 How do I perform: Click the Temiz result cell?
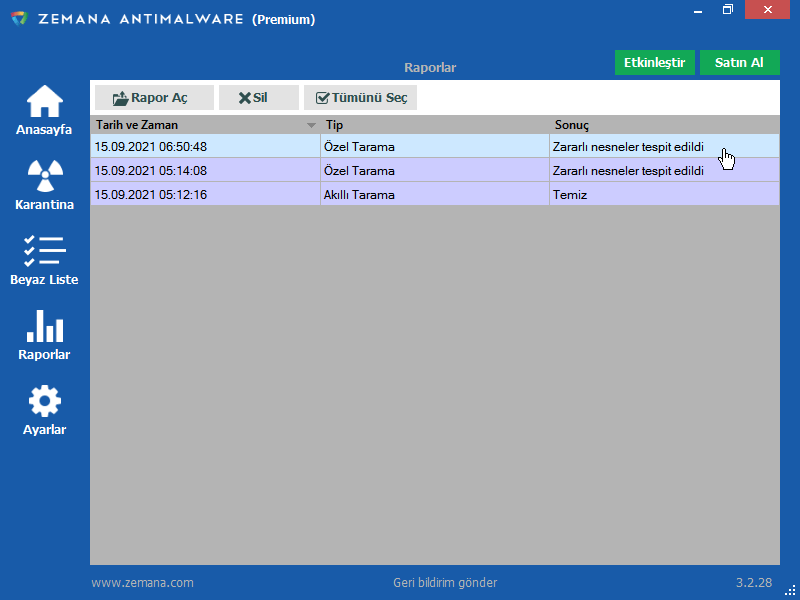point(664,195)
